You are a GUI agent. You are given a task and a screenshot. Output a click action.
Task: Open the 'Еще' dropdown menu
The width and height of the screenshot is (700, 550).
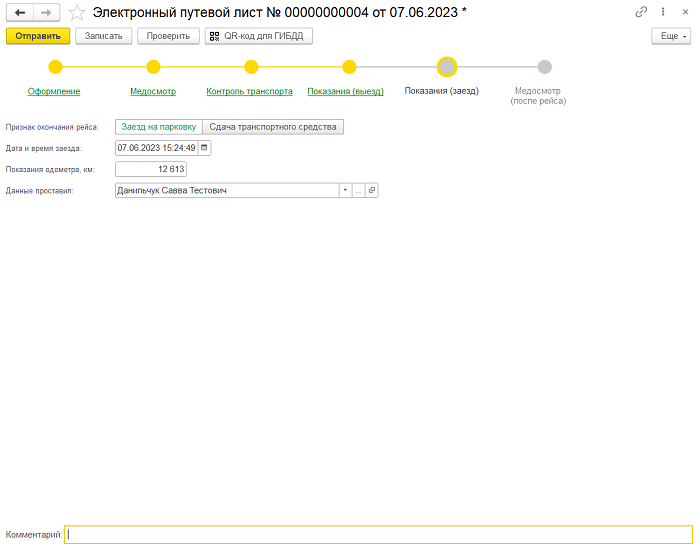click(x=670, y=36)
